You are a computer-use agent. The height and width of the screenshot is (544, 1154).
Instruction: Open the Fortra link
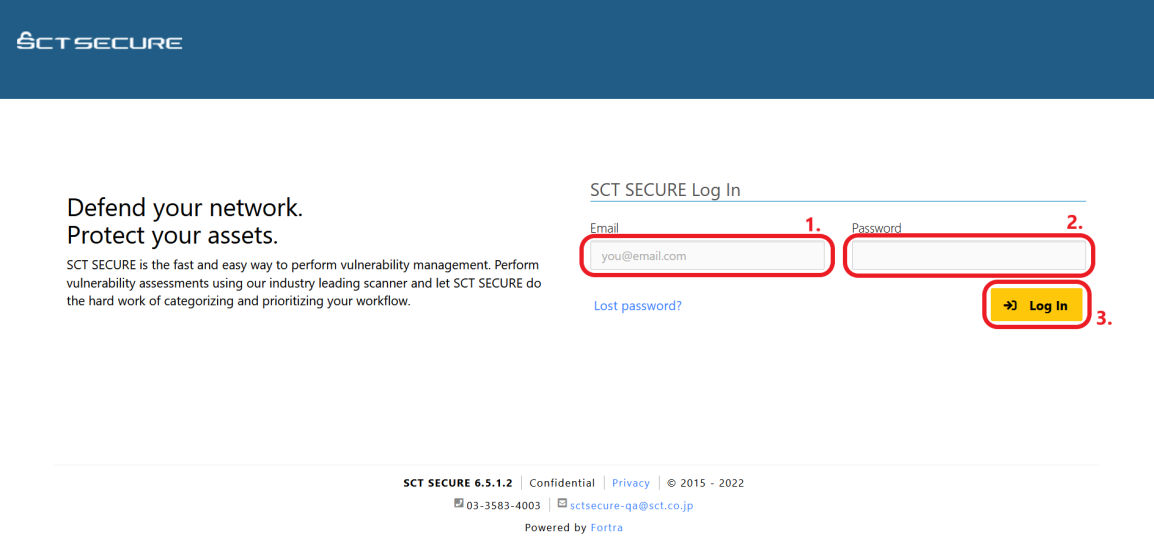(606, 527)
